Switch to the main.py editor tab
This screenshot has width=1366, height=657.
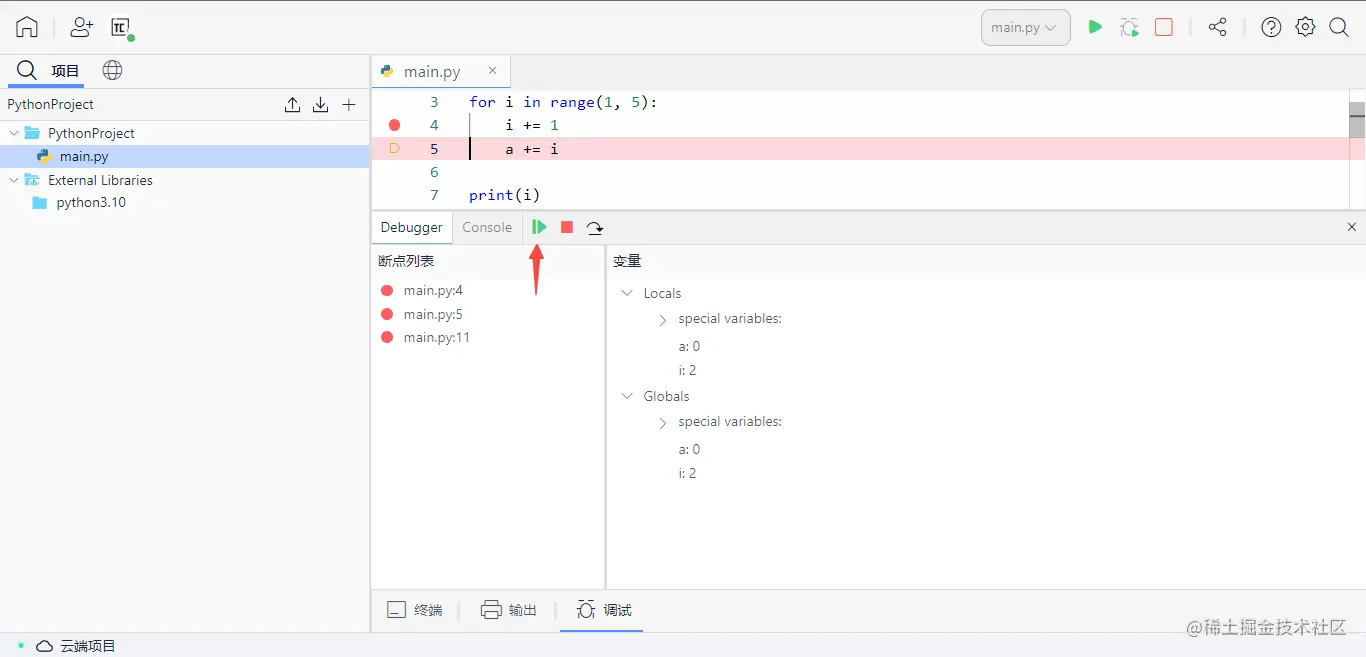(x=432, y=71)
